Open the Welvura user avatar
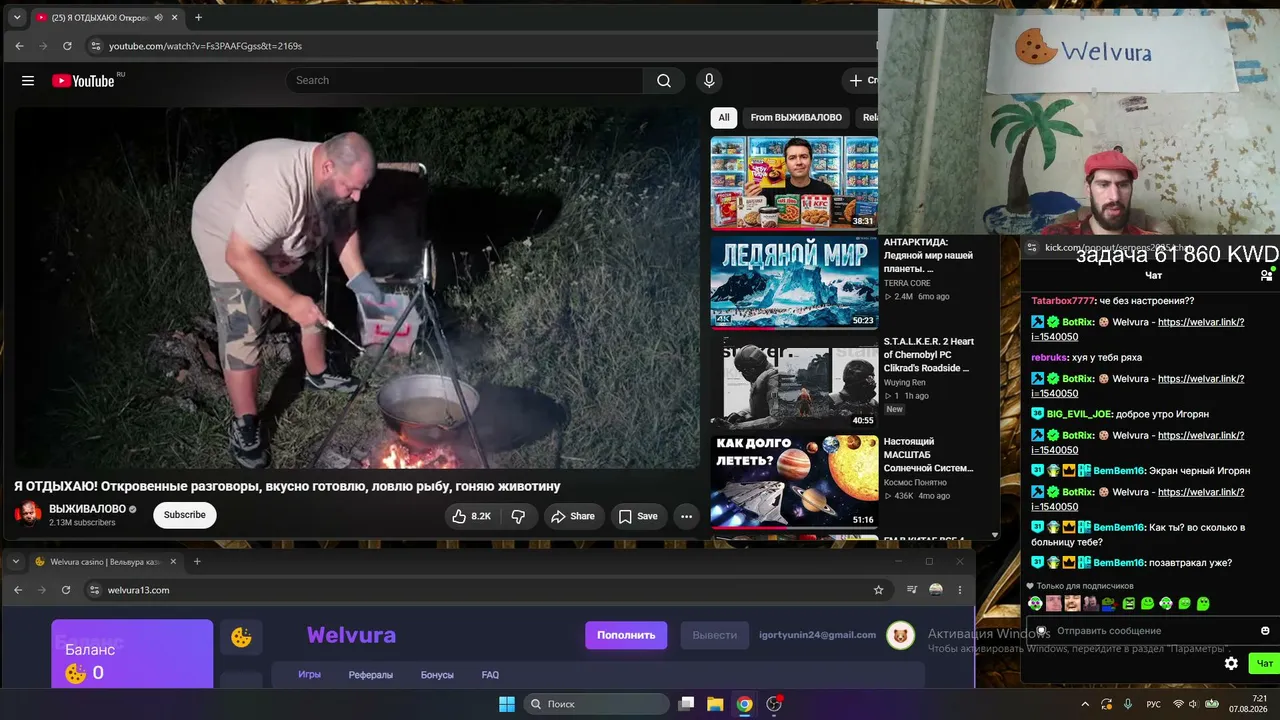Viewport: 1280px width, 720px height. click(901, 635)
